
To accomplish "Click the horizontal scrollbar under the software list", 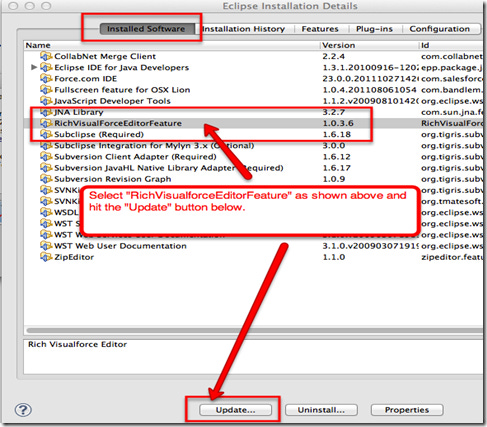I will point(255,331).
